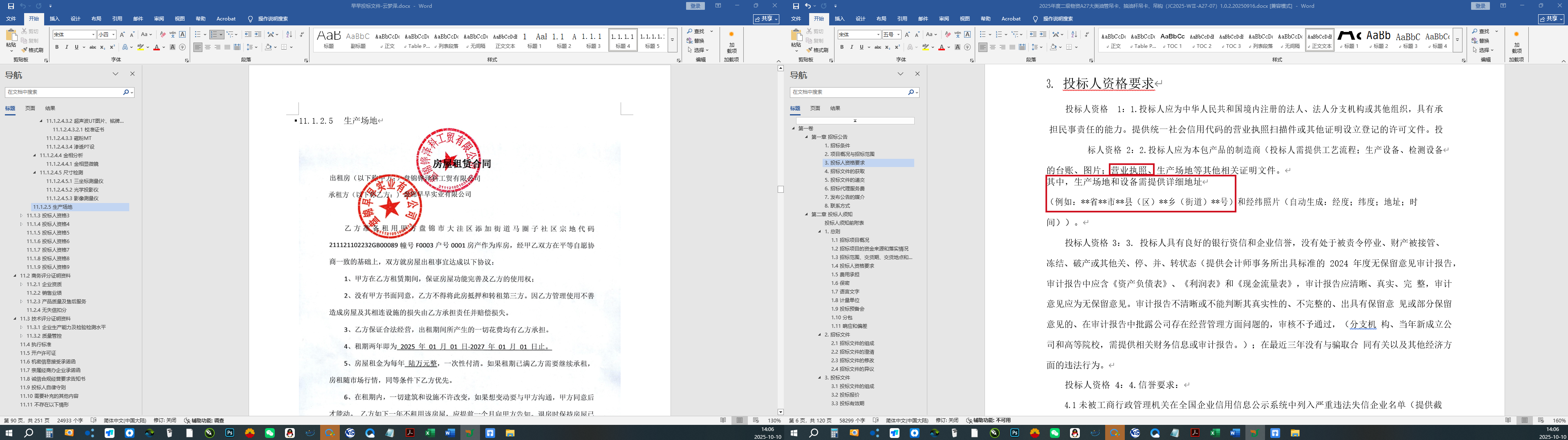Image resolution: width=1568 pixels, height=440 pixels.
Task: Toggle strikethrough in the left Word window
Action: point(92,47)
